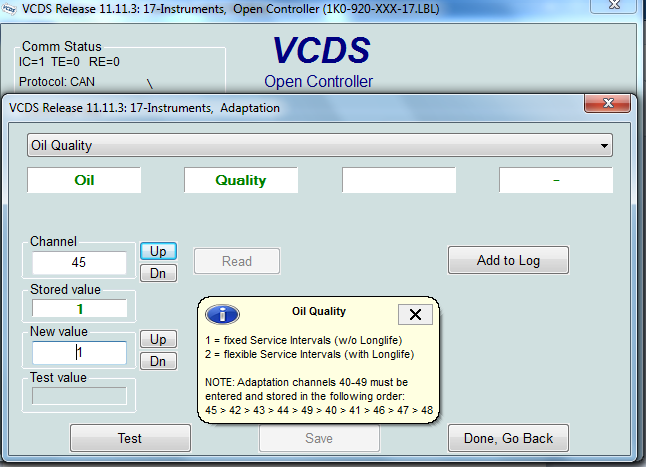Decrease New value with Dn button

[x=158, y=361]
